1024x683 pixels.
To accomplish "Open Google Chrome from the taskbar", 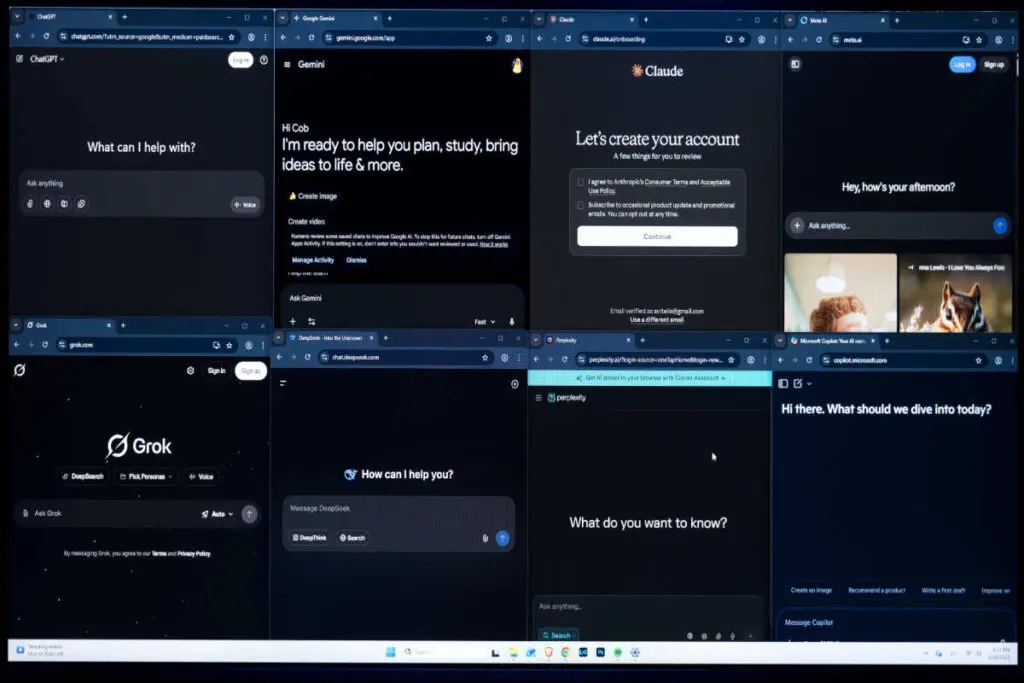I will pos(566,652).
